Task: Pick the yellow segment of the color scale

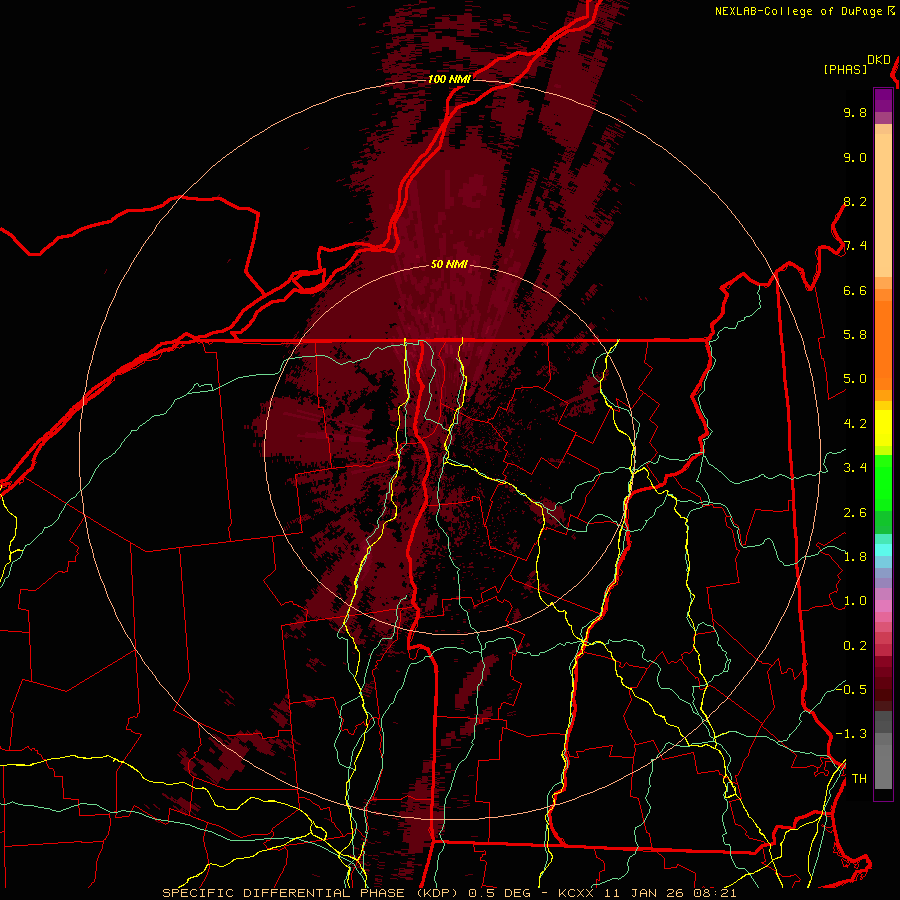Action: 883,428
